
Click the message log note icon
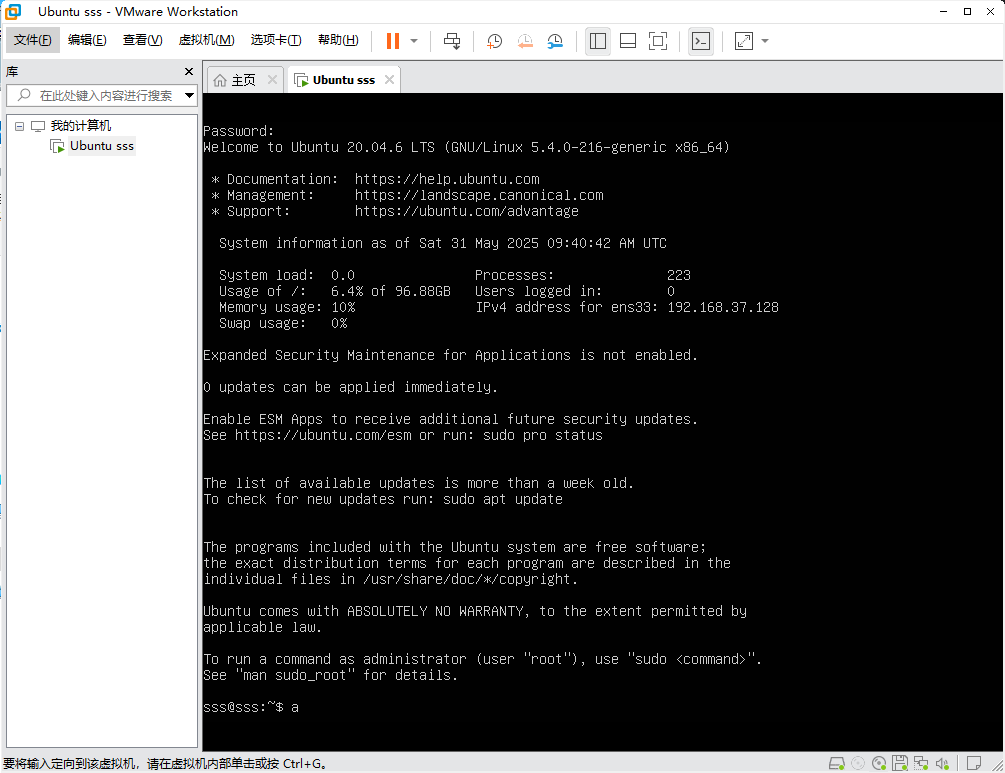(x=974, y=763)
